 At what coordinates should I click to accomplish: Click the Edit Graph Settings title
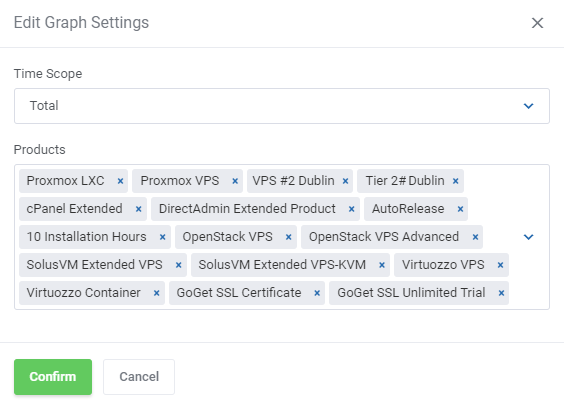81,23
